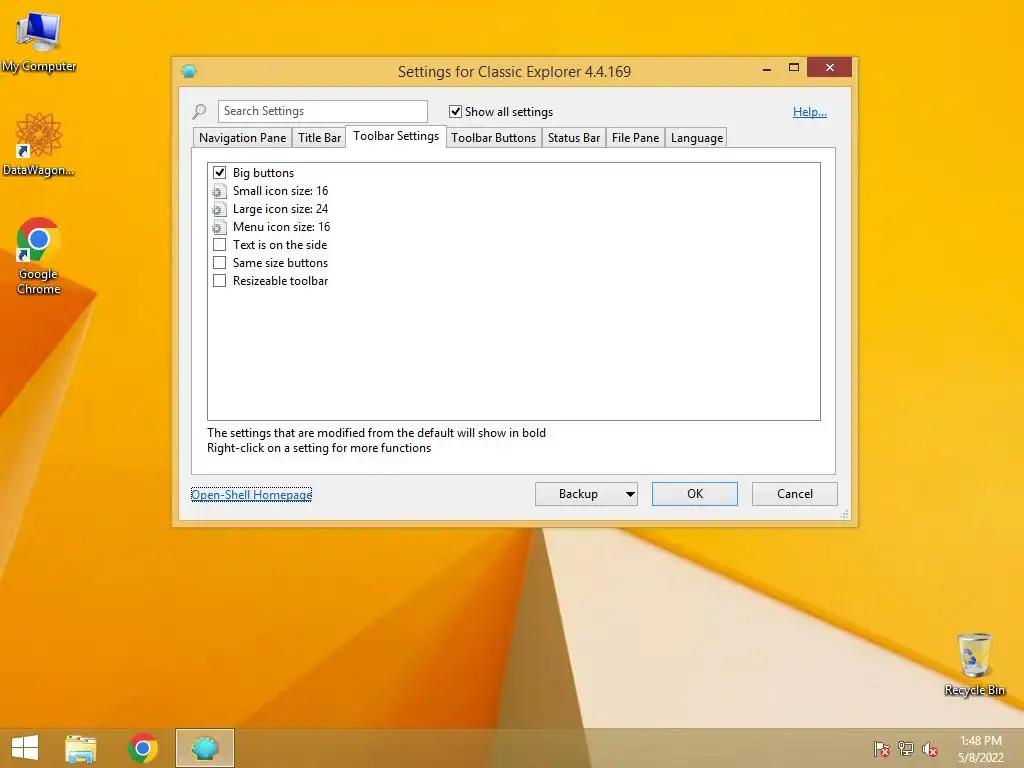Click the Cancel button
1024x768 pixels.
point(795,494)
